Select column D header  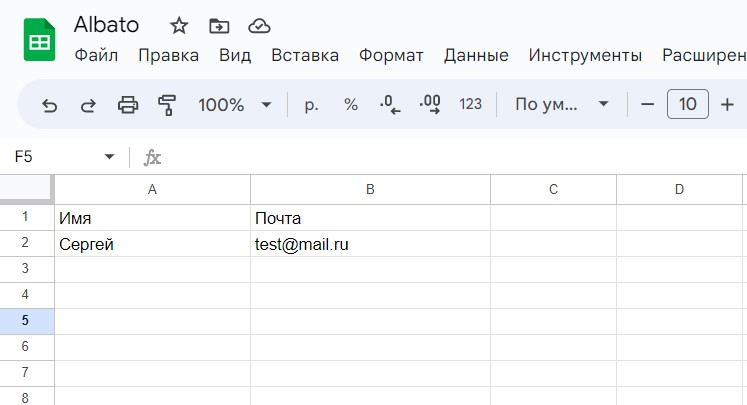[679, 190]
